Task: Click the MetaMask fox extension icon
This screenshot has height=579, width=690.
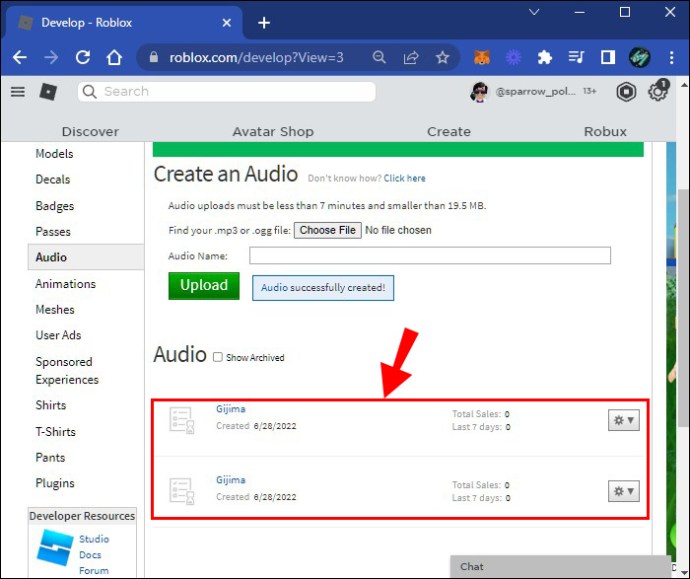Action: click(x=482, y=57)
